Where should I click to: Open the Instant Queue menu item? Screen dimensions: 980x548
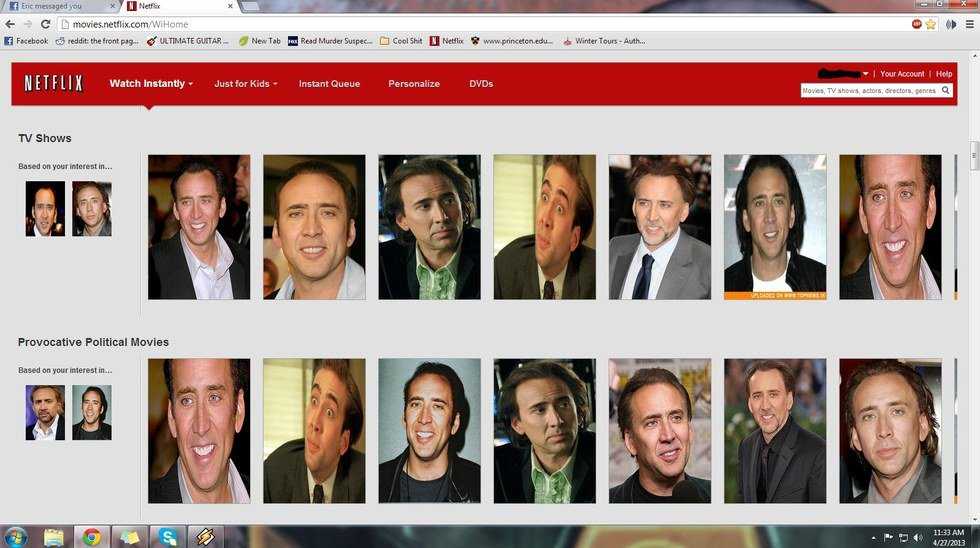coord(329,84)
